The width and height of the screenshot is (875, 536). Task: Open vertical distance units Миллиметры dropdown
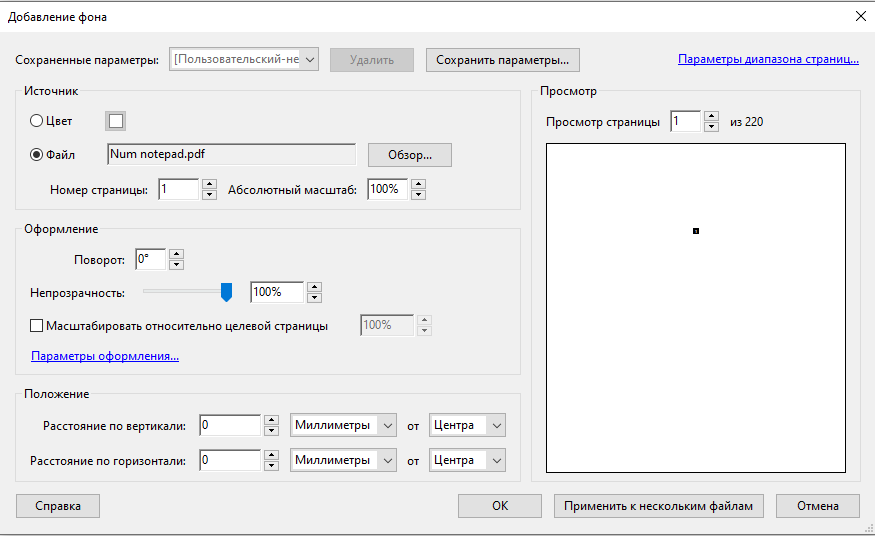click(343, 426)
